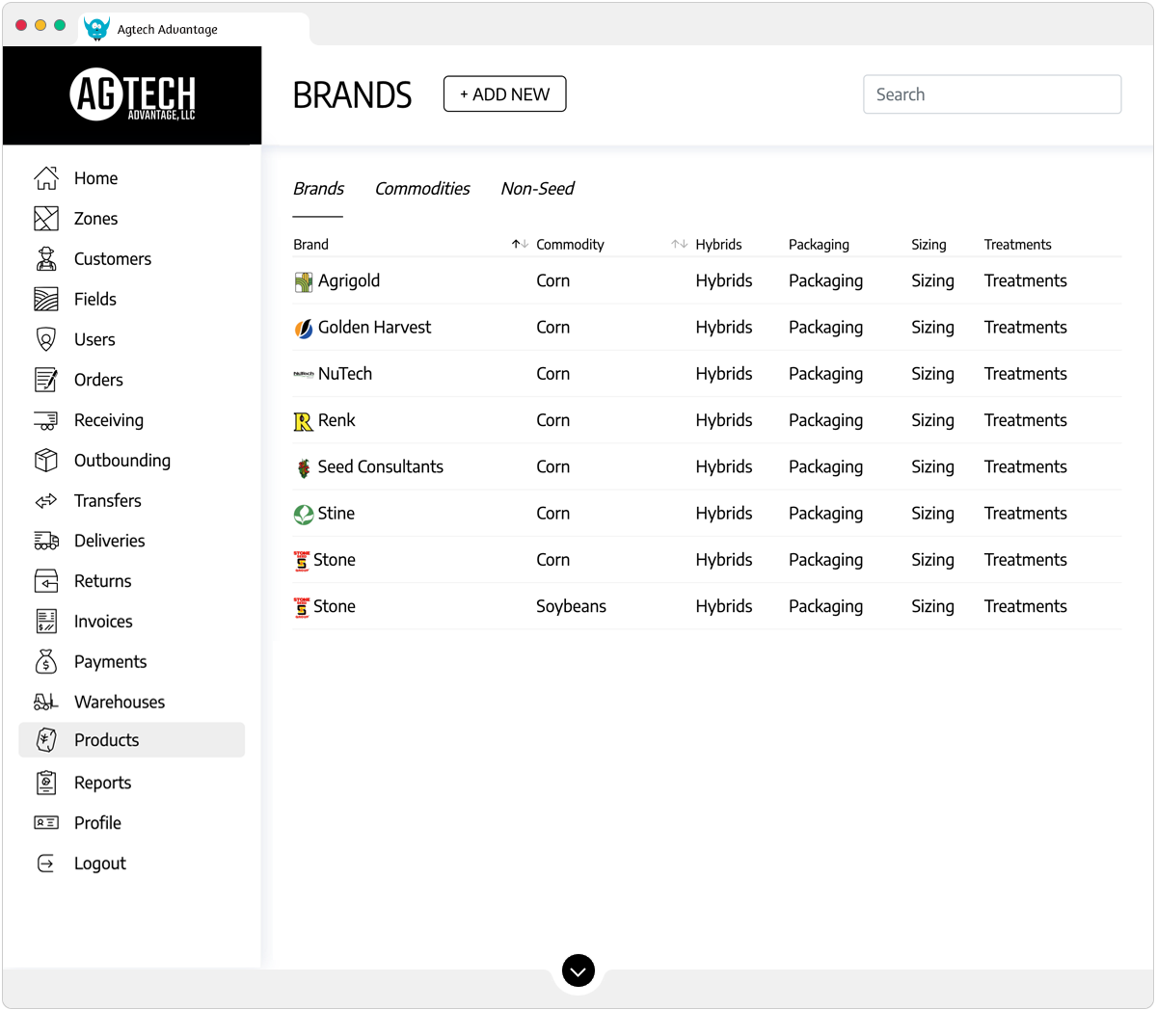Open Sizing link for Stone Corn
Screen dimensions: 1157x1036
click(x=932, y=560)
